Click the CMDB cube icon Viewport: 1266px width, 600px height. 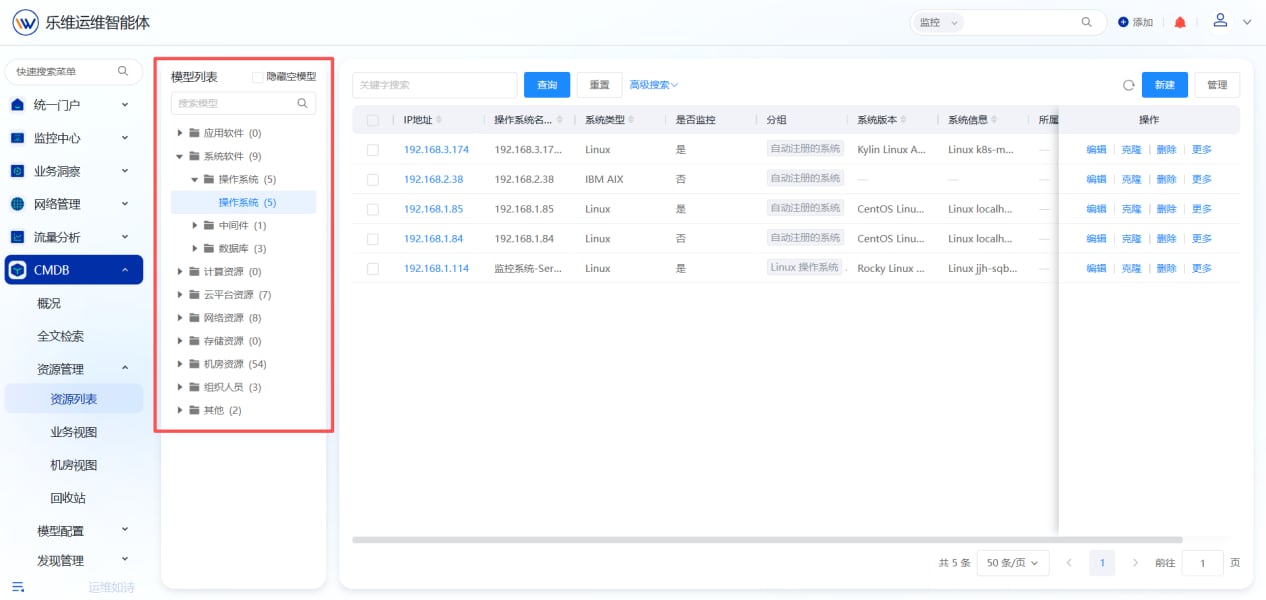(x=17, y=270)
